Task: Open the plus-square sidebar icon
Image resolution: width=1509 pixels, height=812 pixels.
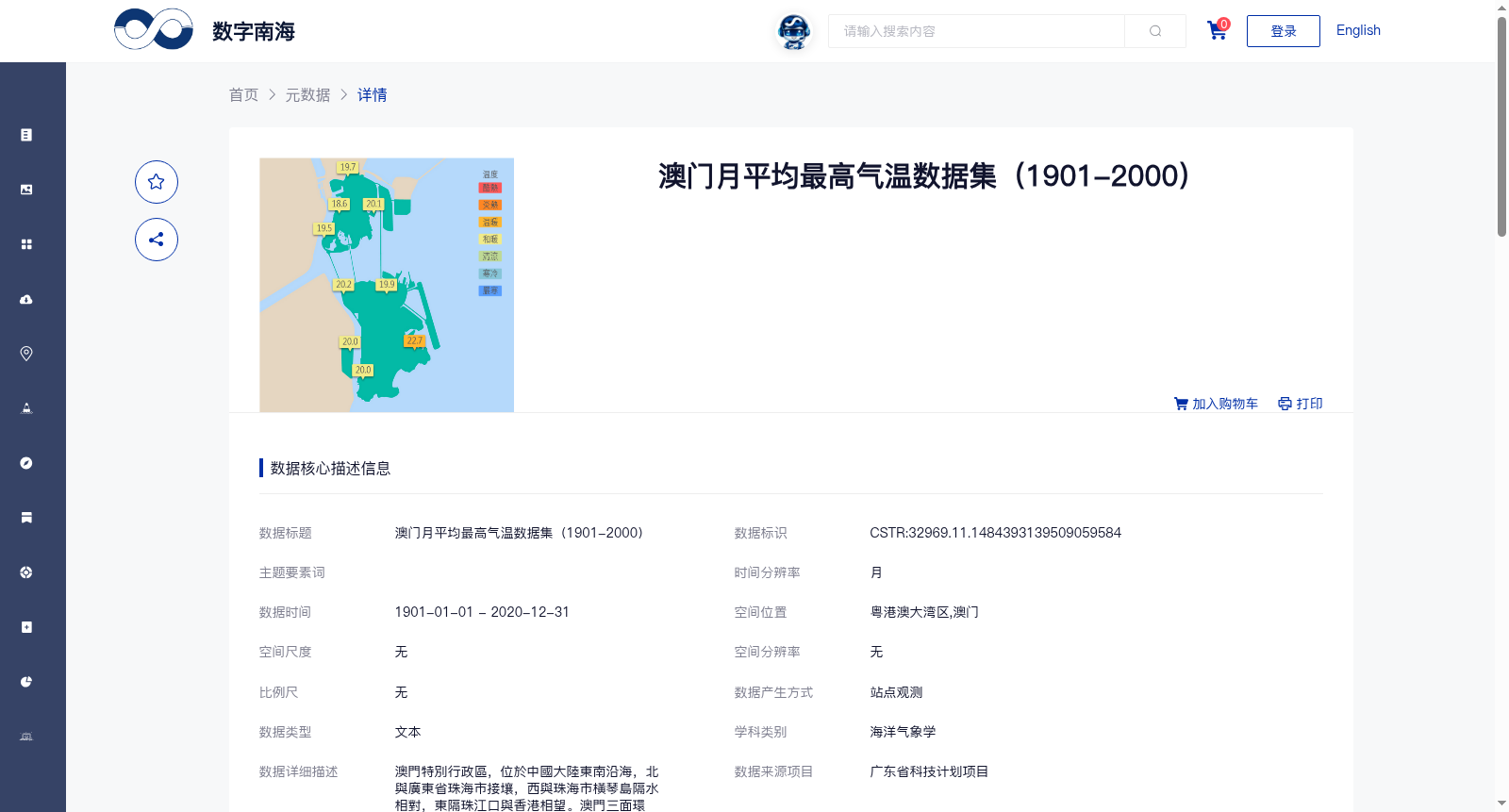Action: coord(26,627)
